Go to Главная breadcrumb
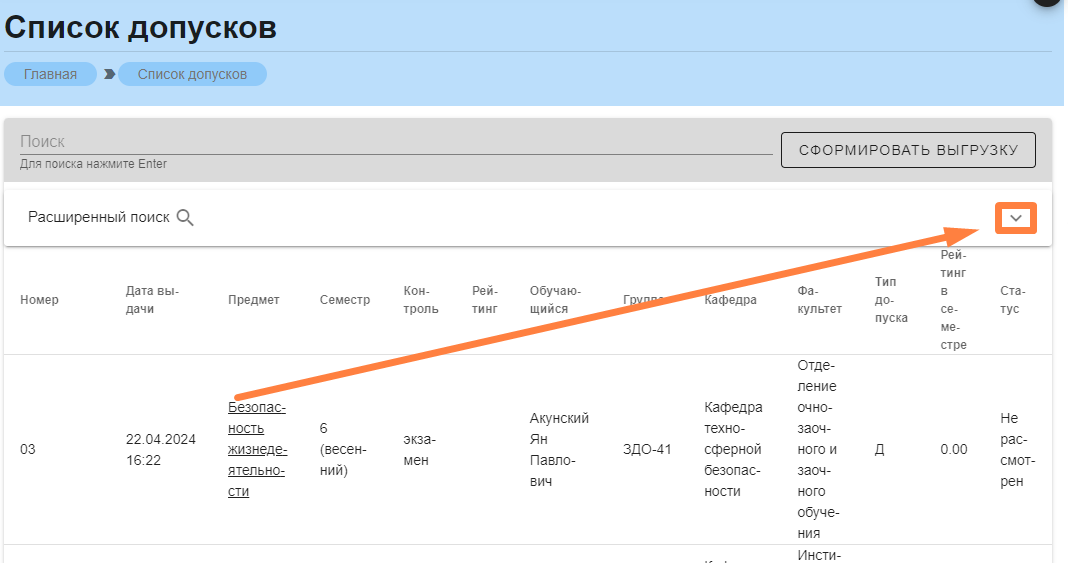This screenshot has height=563, width=1068. (x=50, y=74)
